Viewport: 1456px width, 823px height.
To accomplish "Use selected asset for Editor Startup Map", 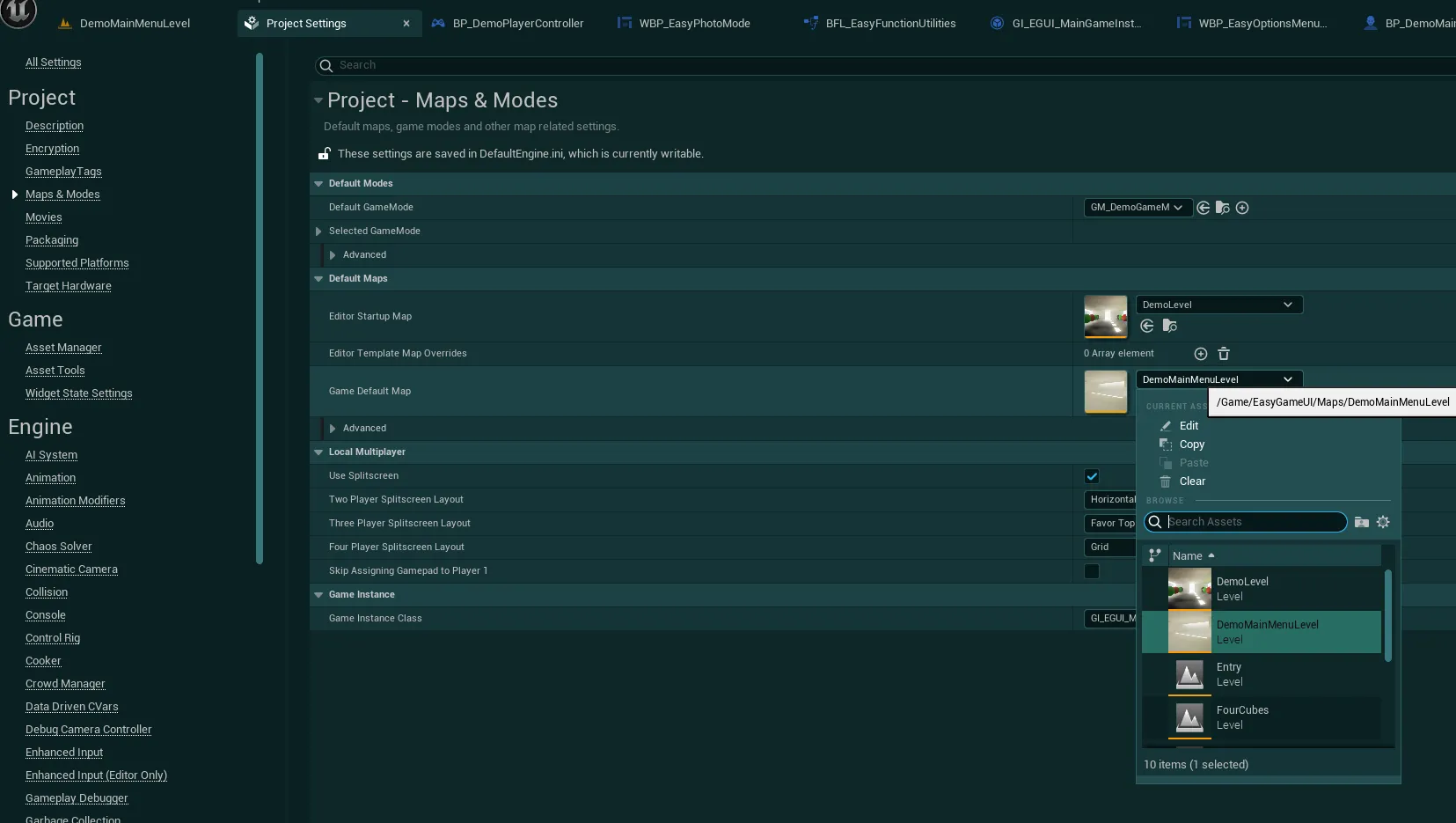I will point(1147,327).
